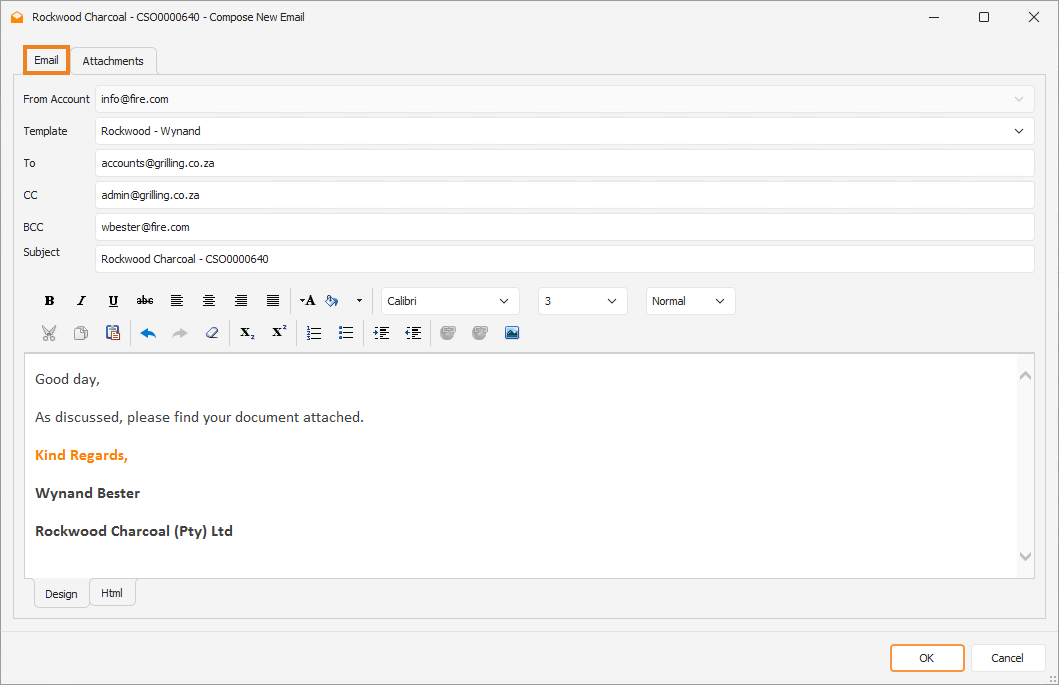This screenshot has width=1059, height=685.
Task: Paste from clipboard
Action: (113, 333)
